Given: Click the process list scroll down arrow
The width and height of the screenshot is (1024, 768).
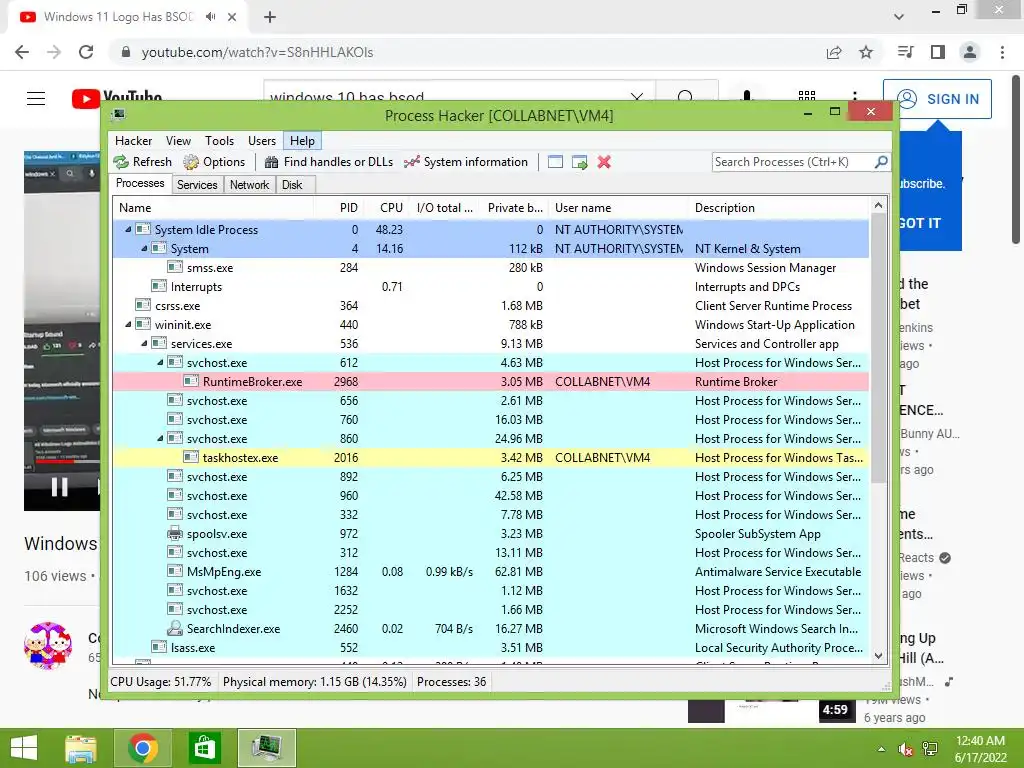Looking at the screenshot, I should tap(878, 656).
